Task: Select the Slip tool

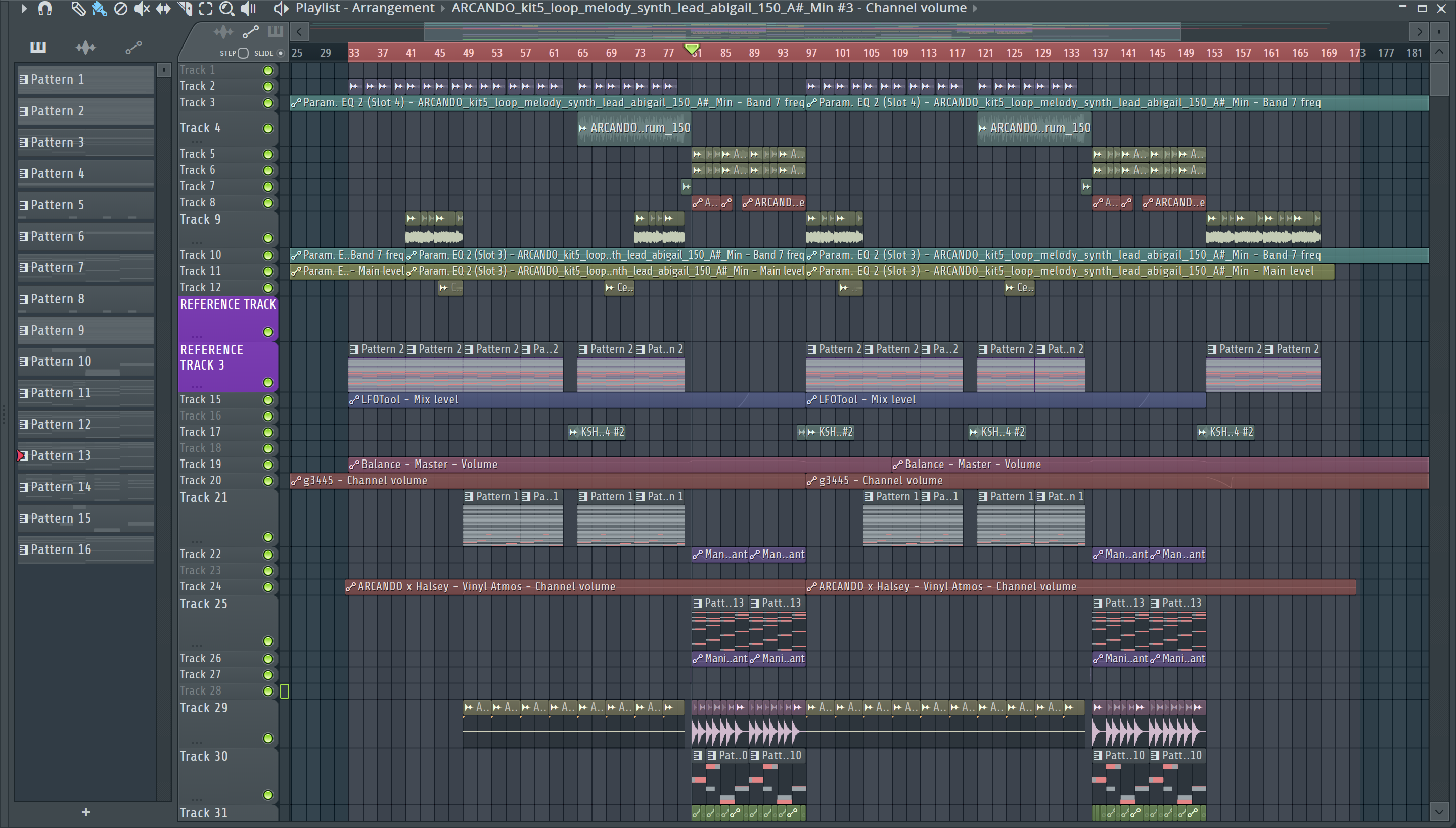Action: 163,9
